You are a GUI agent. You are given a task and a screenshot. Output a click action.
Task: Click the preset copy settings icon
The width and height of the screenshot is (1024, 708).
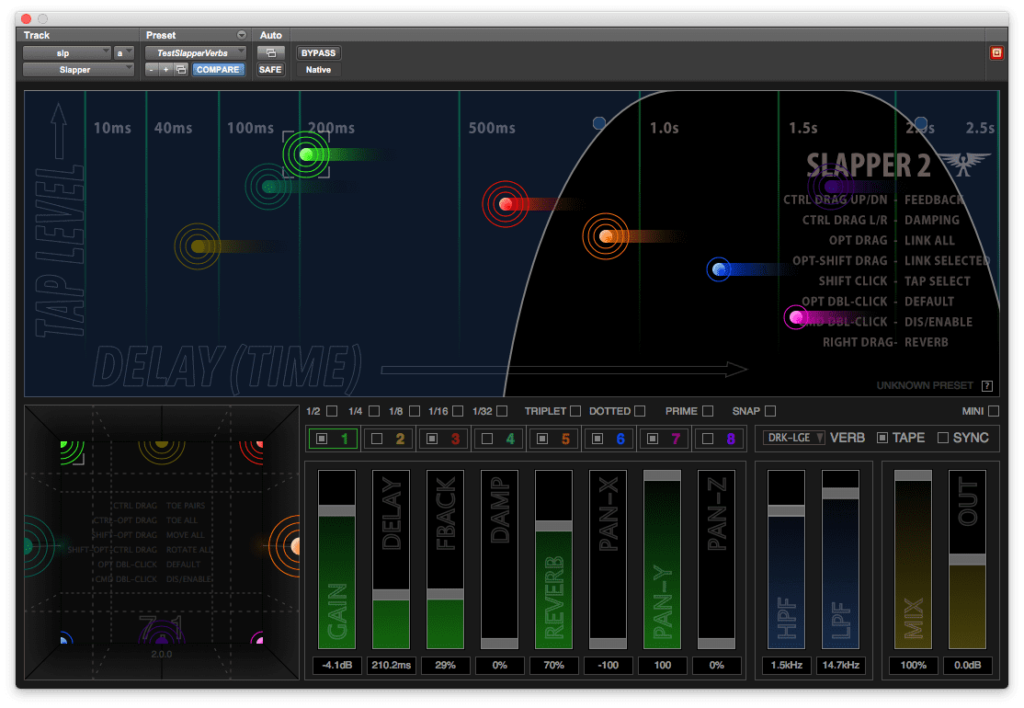(x=181, y=70)
